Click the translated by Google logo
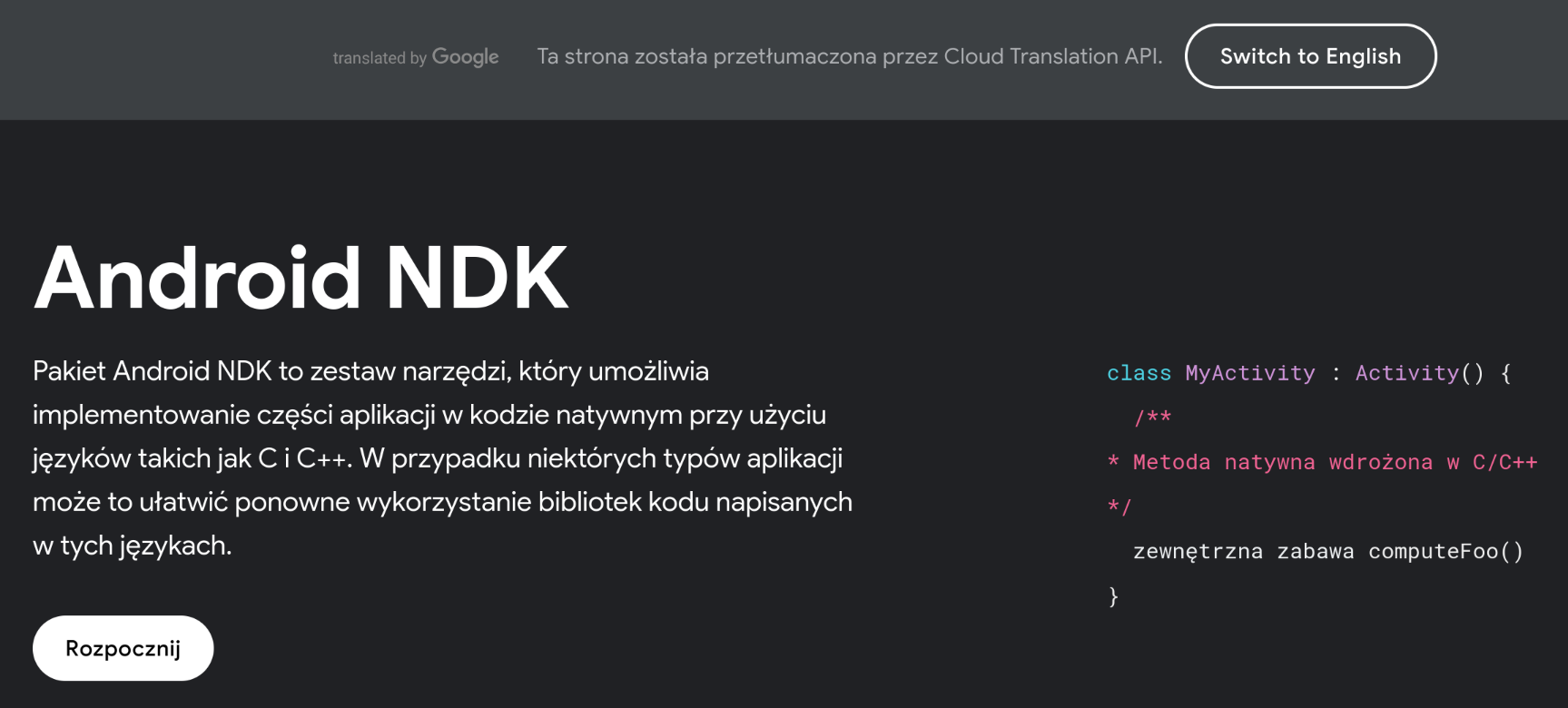The width and height of the screenshot is (1568, 708). (416, 57)
